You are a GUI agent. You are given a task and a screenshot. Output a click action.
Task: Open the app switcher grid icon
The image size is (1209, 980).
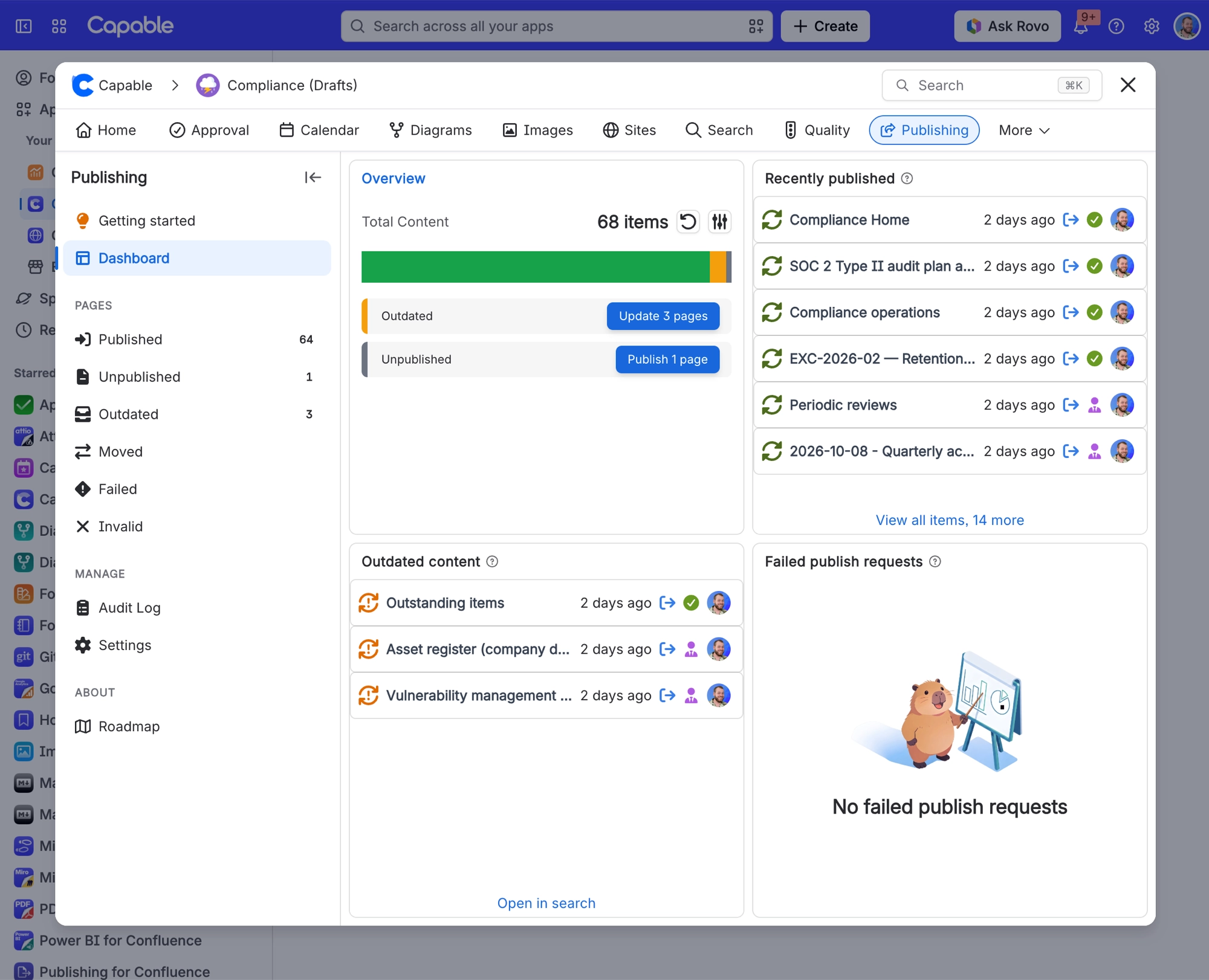[x=59, y=26]
